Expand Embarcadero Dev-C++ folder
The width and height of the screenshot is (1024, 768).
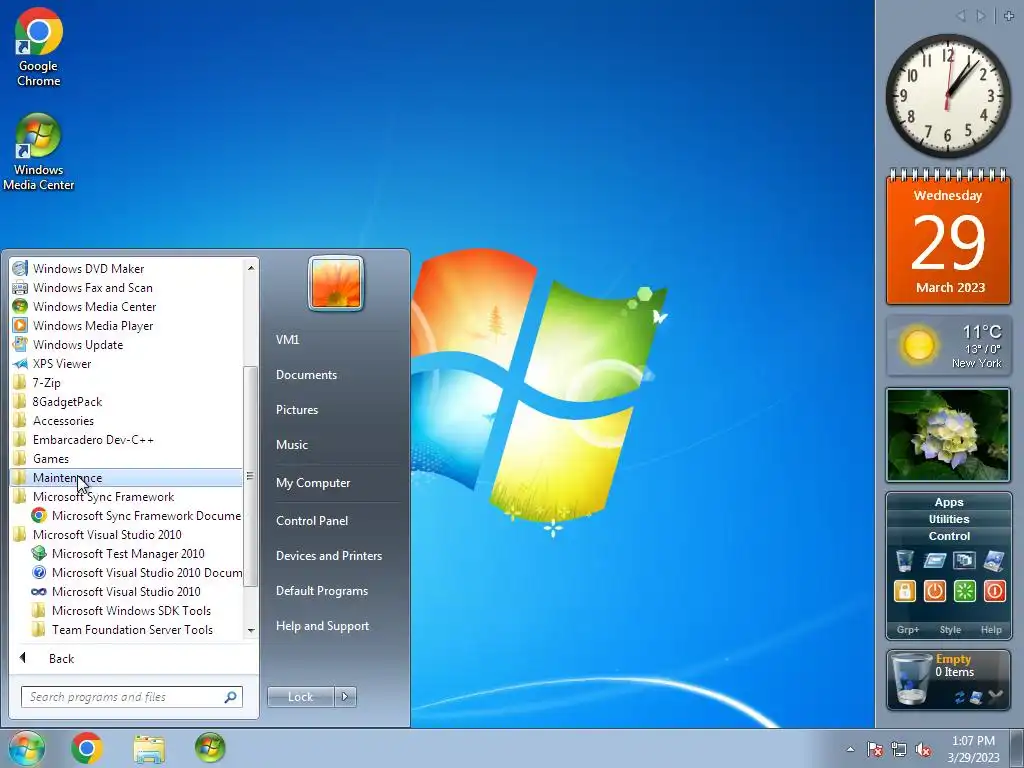click(x=126, y=440)
